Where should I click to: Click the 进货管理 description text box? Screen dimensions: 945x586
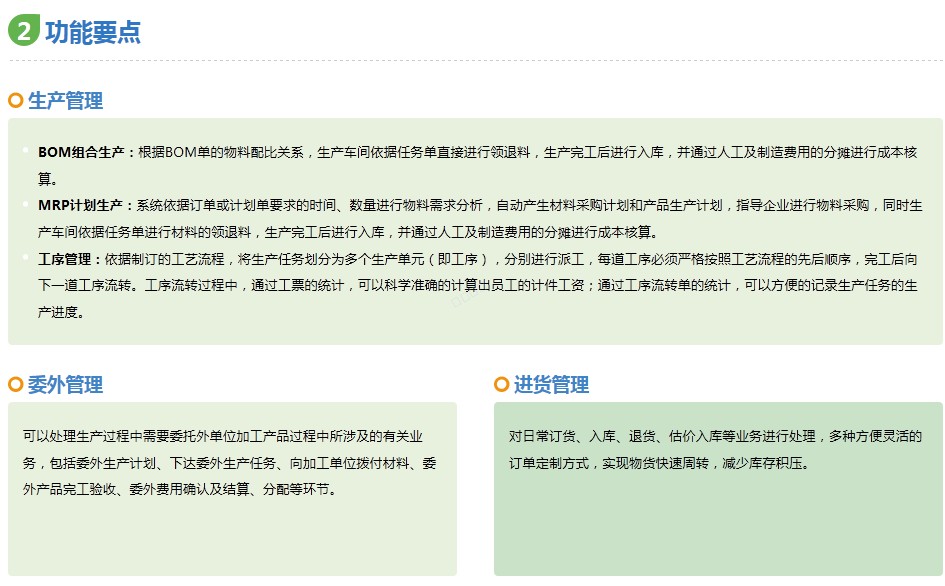(x=718, y=489)
